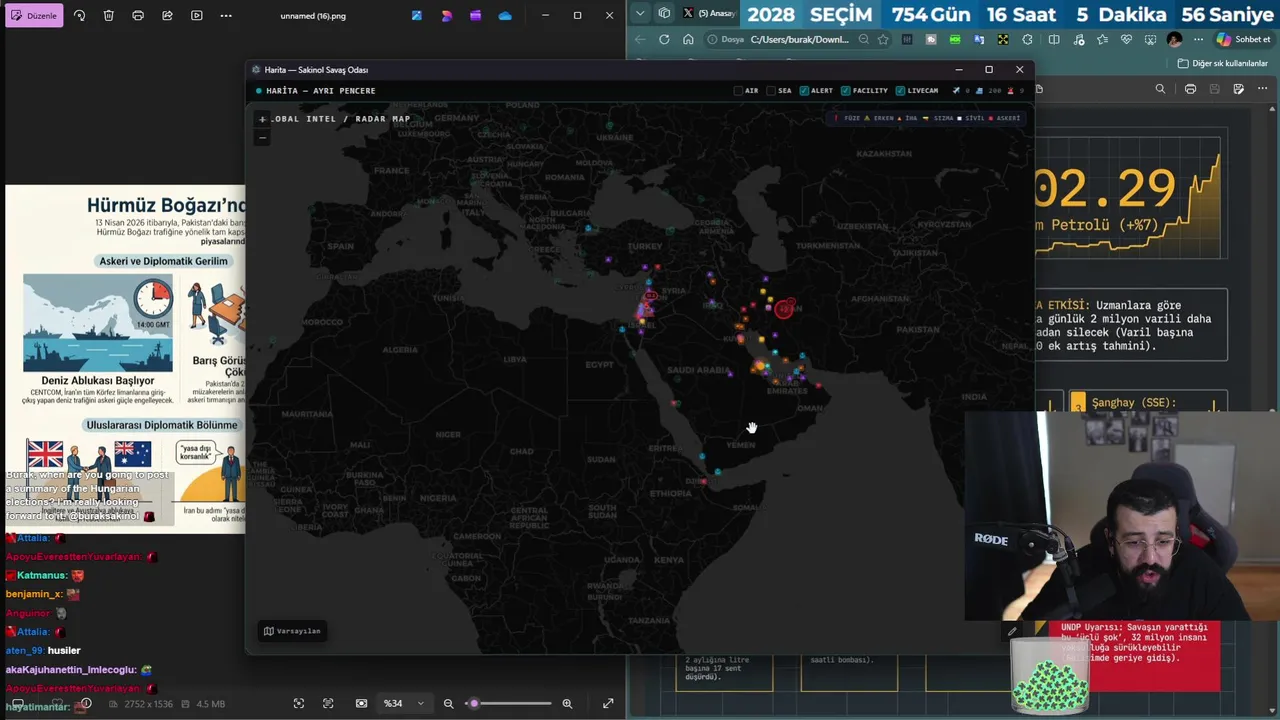Viewport: 1280px width, 720px height.
Task: Open the OneDrive cloud icon in Photos
Action: click(505, 16)
